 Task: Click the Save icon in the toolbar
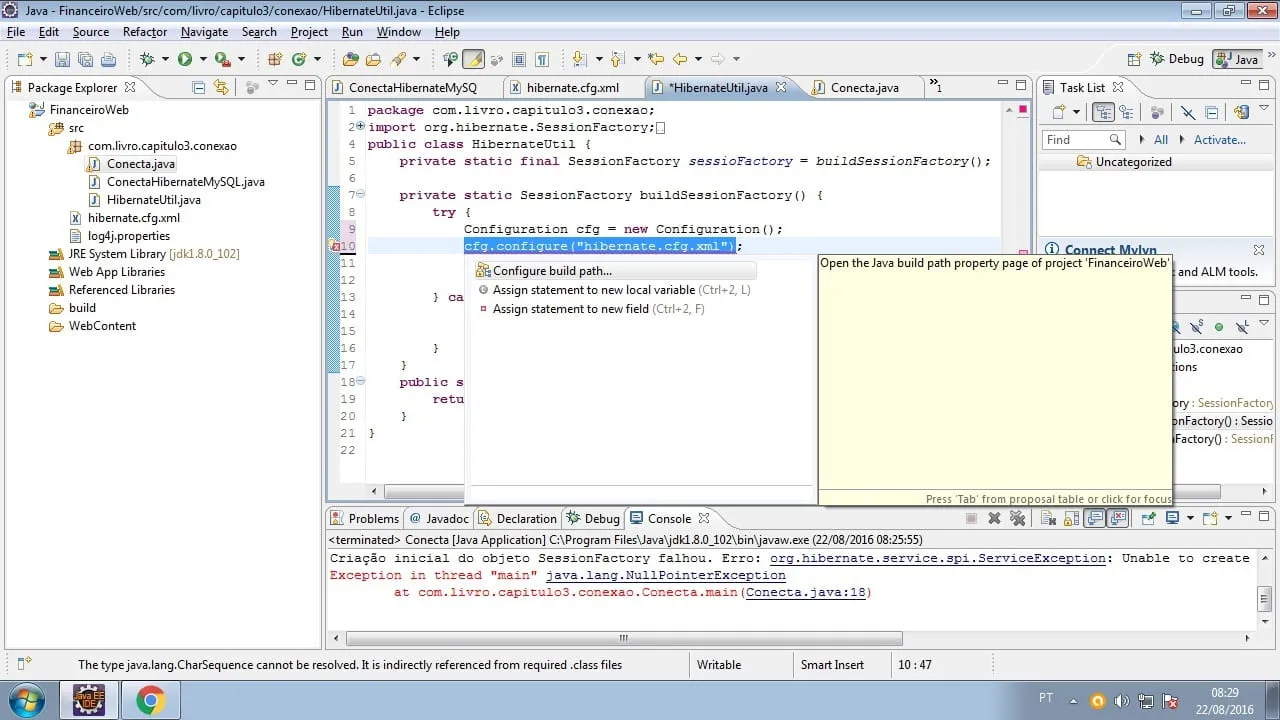pyautogui.click(x=62, y=60)
